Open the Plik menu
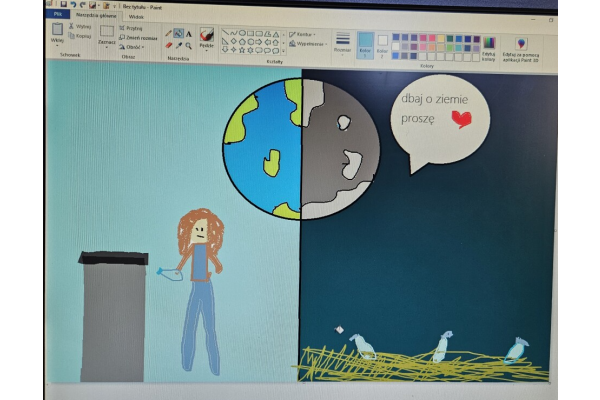The width and height of the screenshot is (600, 400). click(57, 16)
